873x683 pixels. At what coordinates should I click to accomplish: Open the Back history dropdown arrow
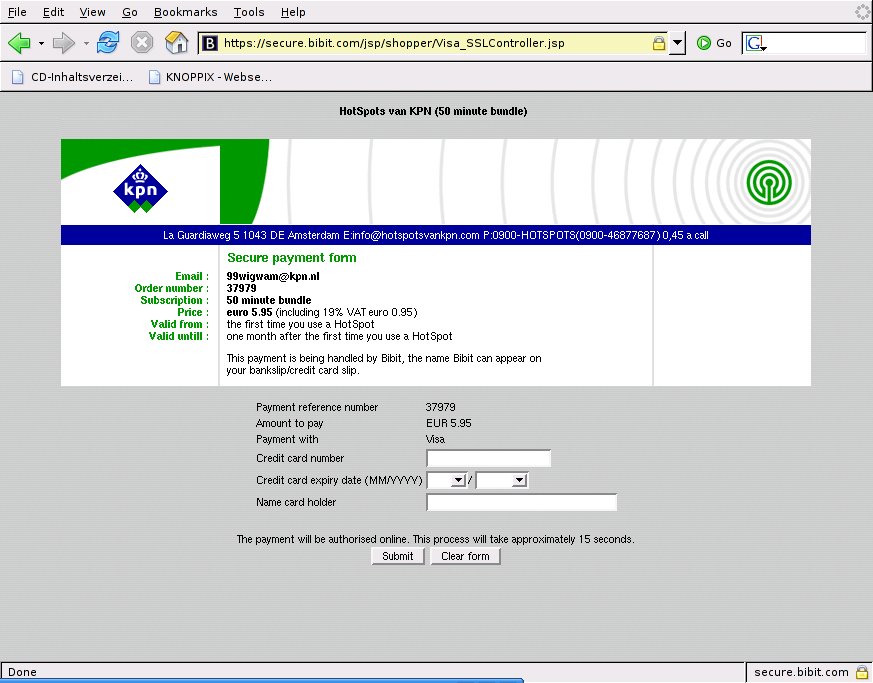tap(41, 43)
